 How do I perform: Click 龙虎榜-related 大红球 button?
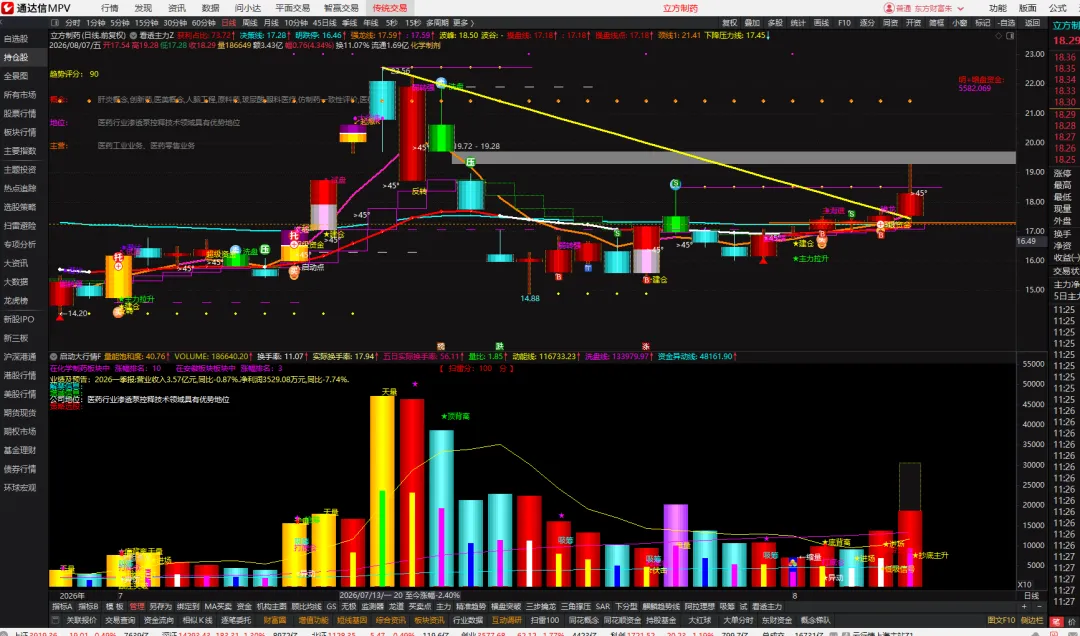700,620
